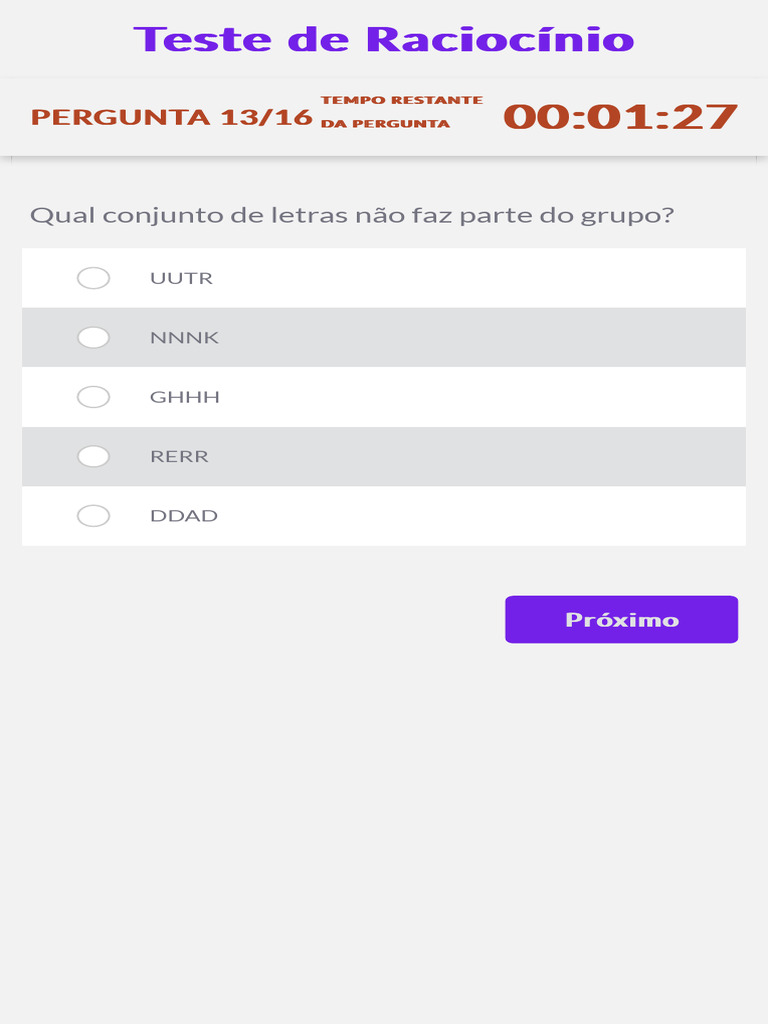This screenshot has height=1024, width=768.
Task: Choose the GHHH radio button
Action: (94, 397)
